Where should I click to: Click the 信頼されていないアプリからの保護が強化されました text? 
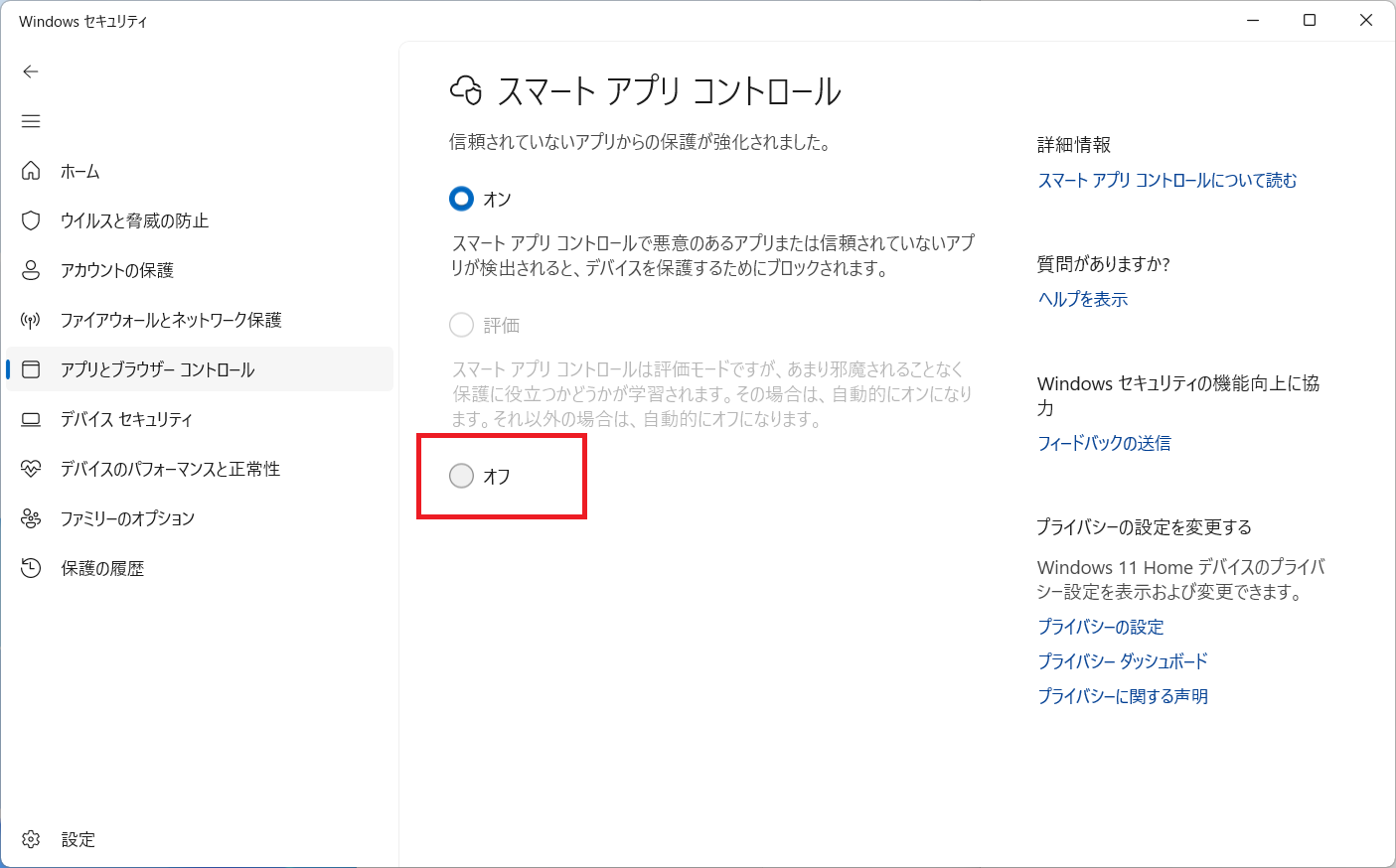[x=640, y=142]
